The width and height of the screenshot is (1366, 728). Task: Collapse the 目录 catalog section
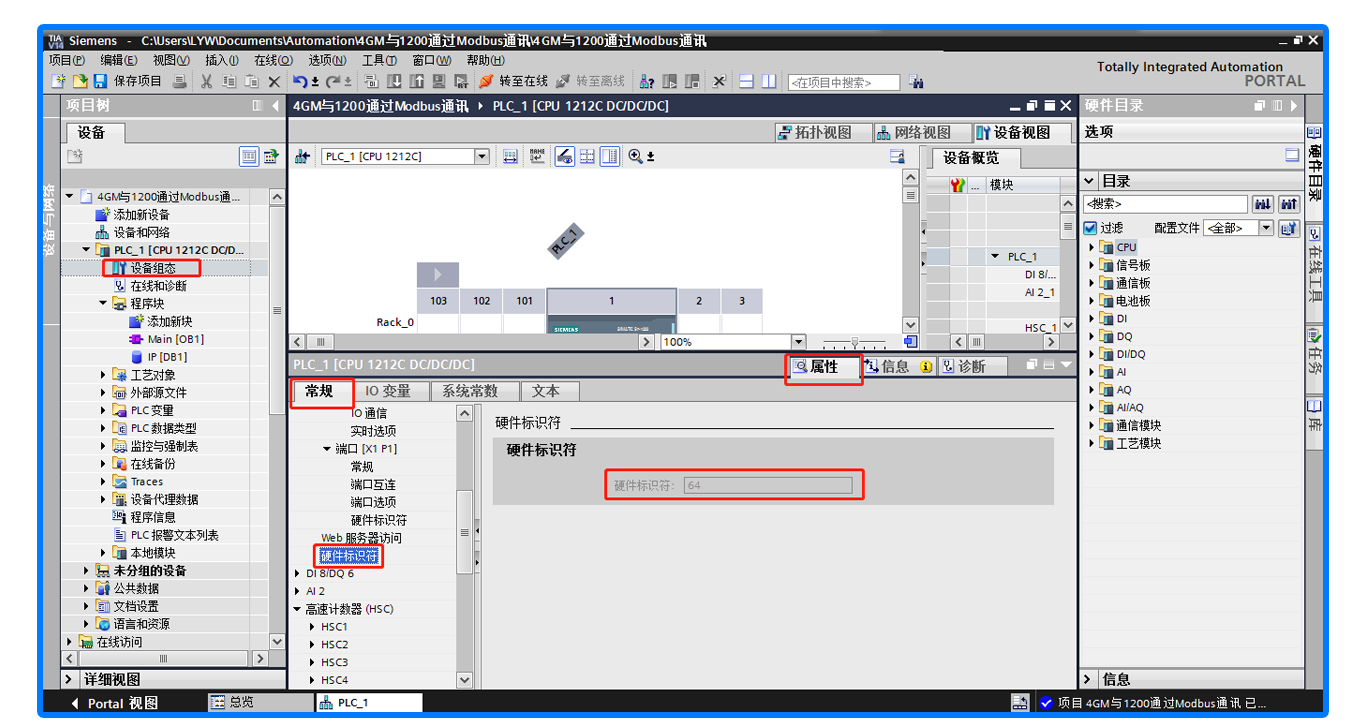click(1090, 181)
